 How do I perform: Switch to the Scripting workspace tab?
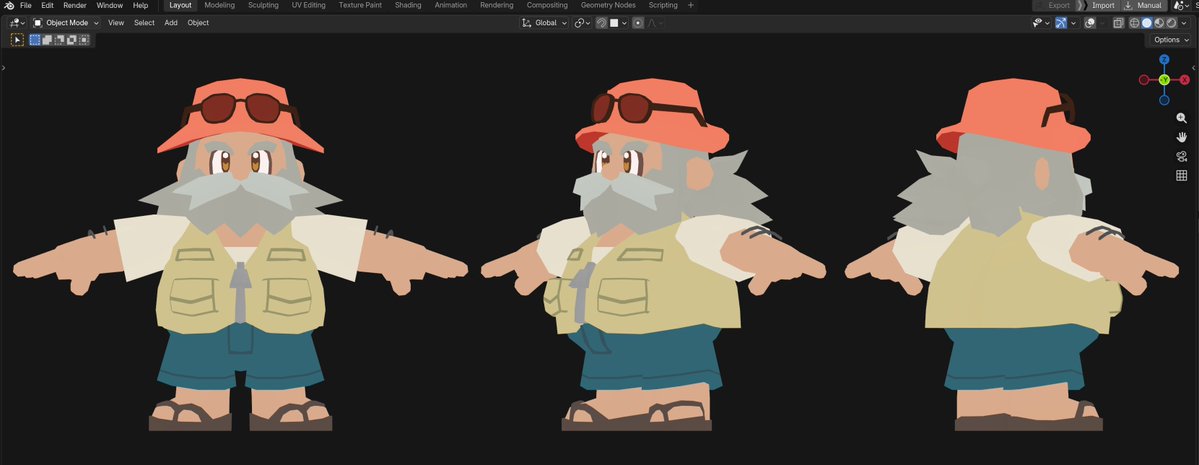click(x=663, y=5)
